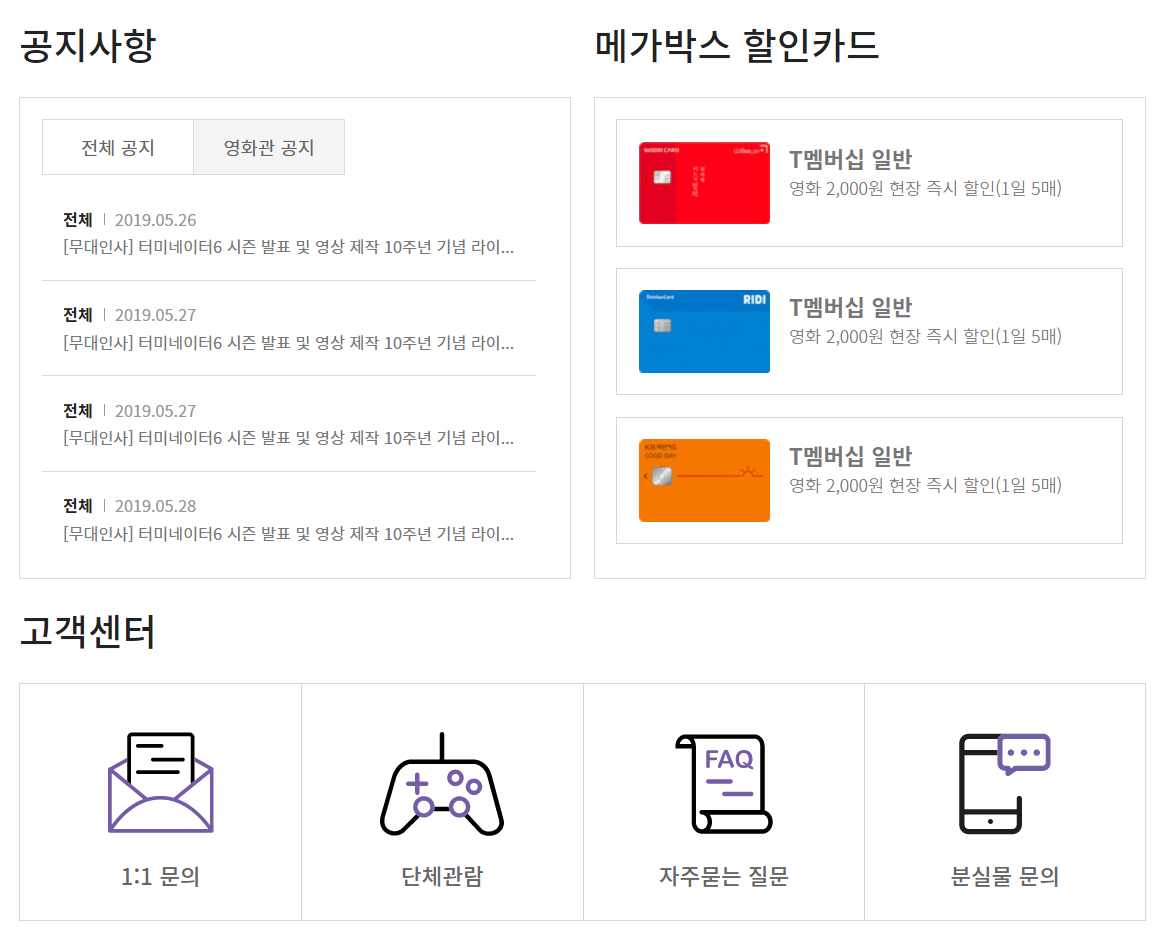Click the 메가박스 할인카드 section heading
Viewport: 1163px width, 946px height.
pyautogui.click(x=737, y=46)
